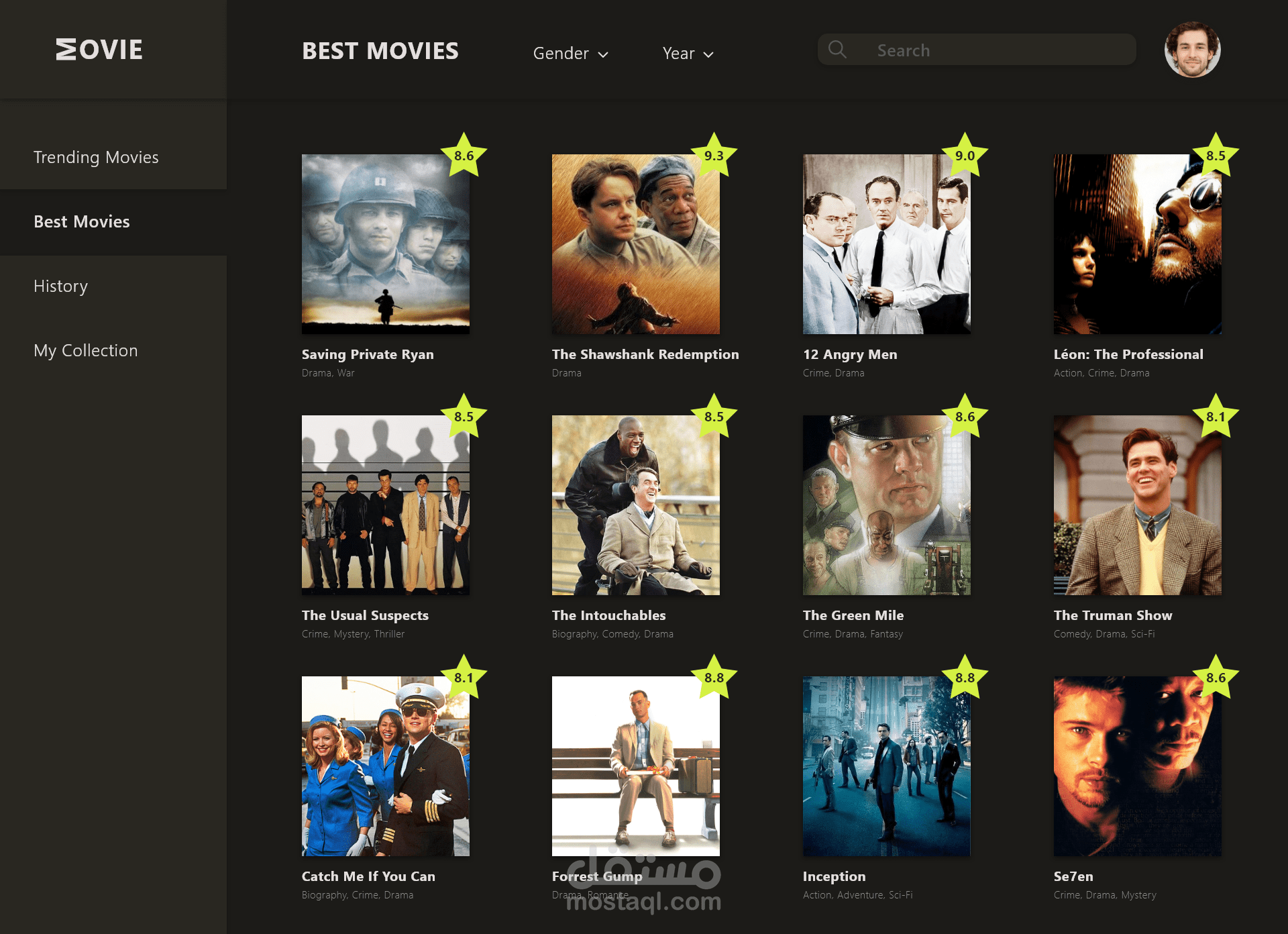Click the search magnifier icon
Screen dimensions: 1288x934
click(837, 50)
